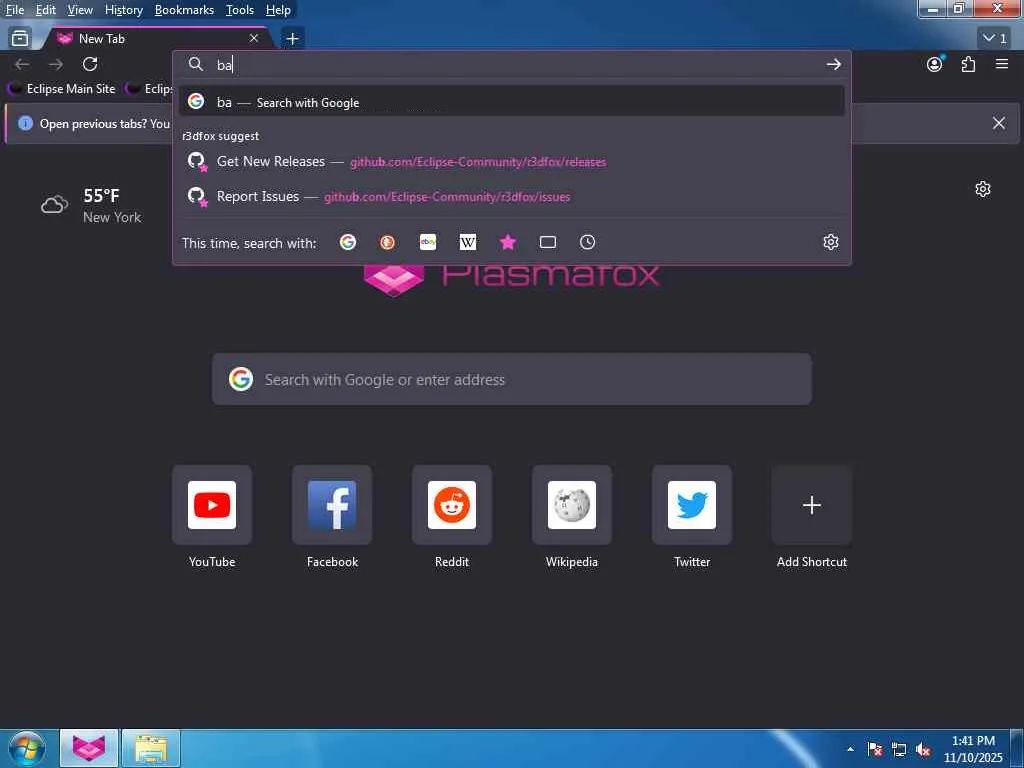Close the New Tab tab

click(254, 39)
